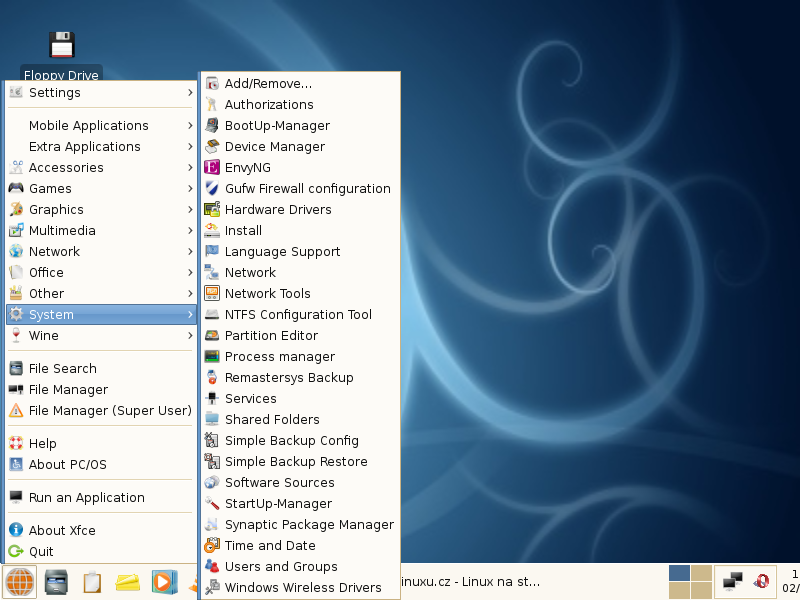Open the file cabinet launcher in panel
Viewport: 800px width, 600px height.
tap(56, 582)
